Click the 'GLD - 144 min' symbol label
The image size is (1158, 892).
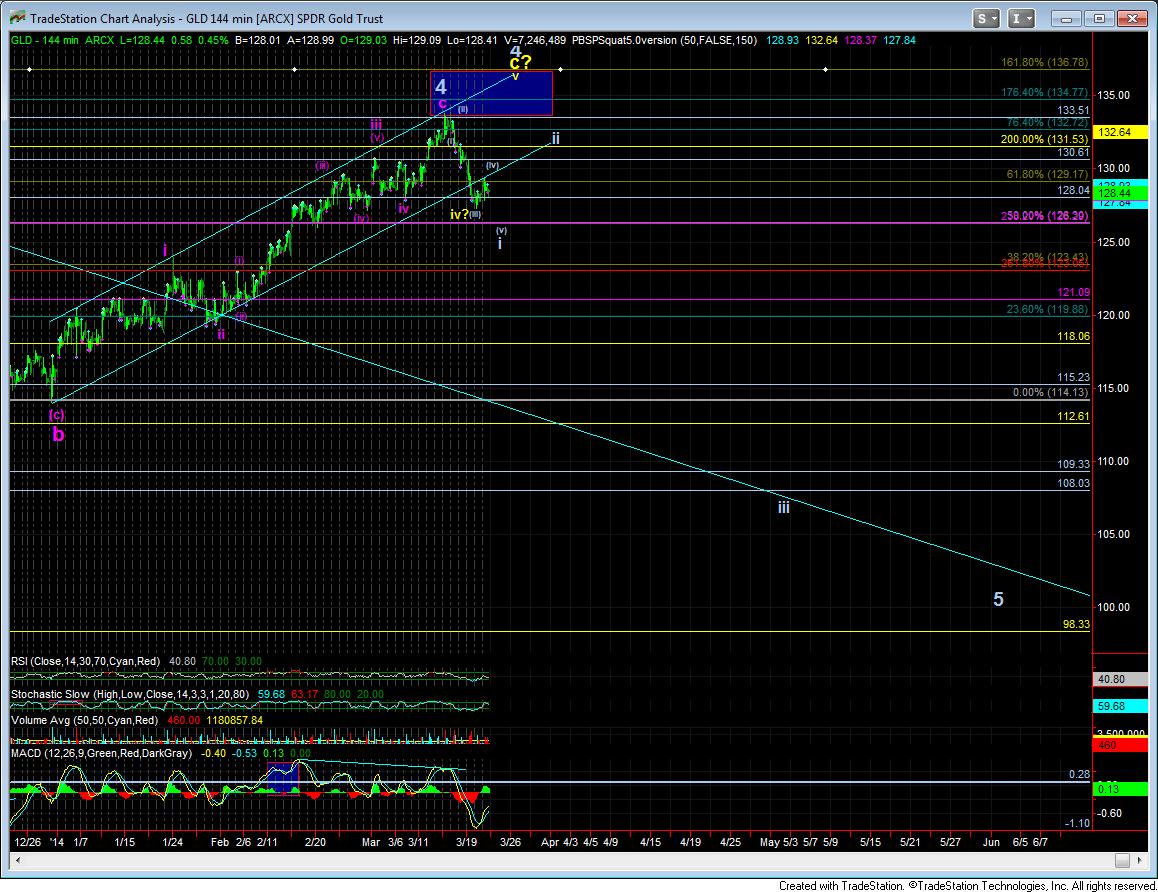(x=45, y=41)
